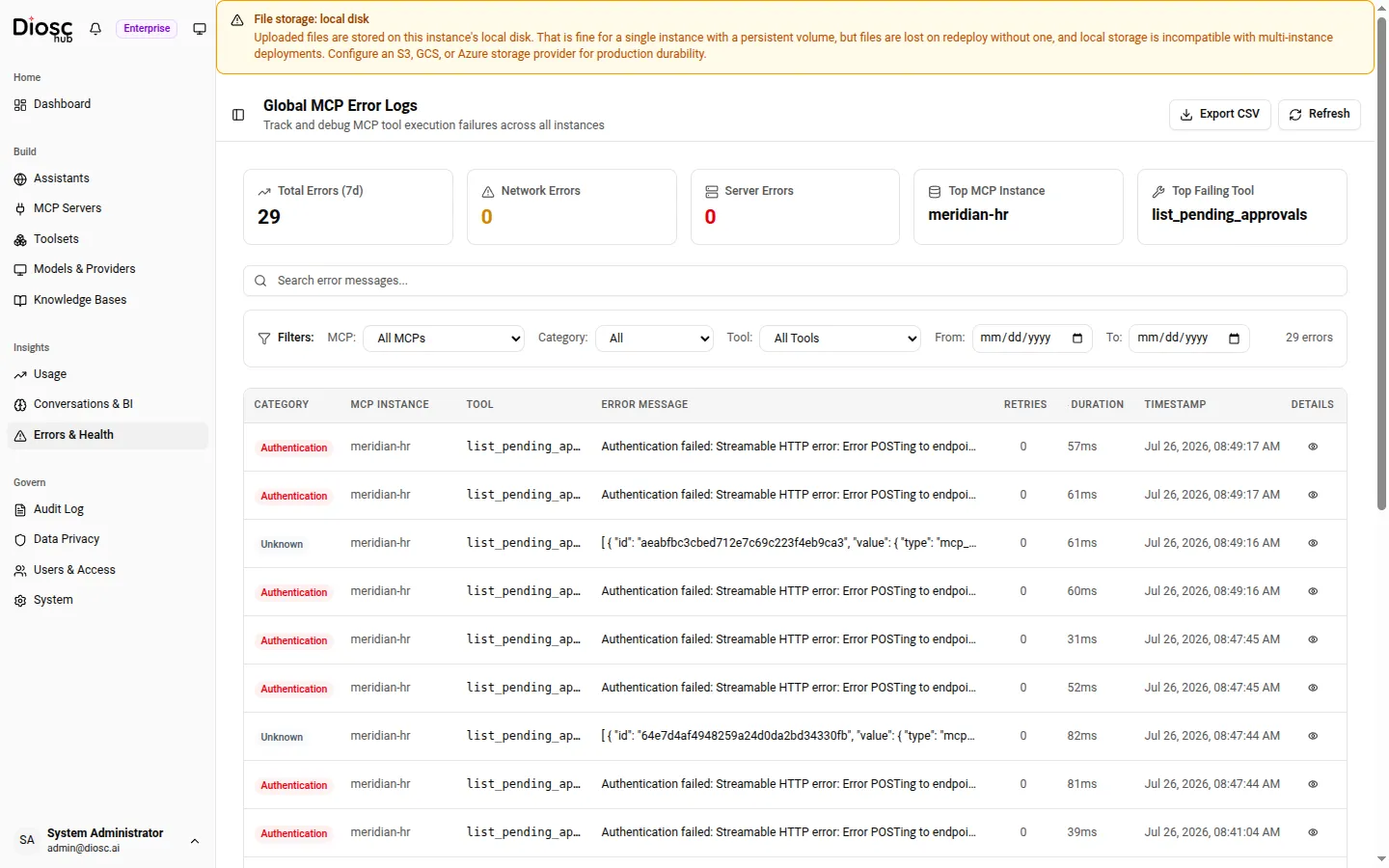Image resolution: width=1389 pixels, height=868 pixels.
Task: Click the Data Privacy shield icon
Action: coord(20,539)
